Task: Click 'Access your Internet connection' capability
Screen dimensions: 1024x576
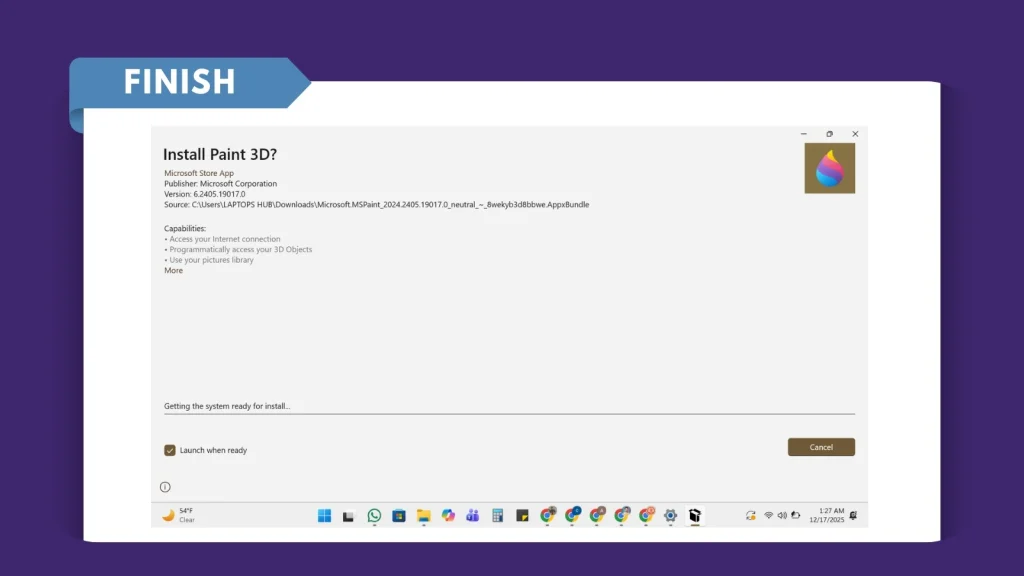Action: coord(225,239)
